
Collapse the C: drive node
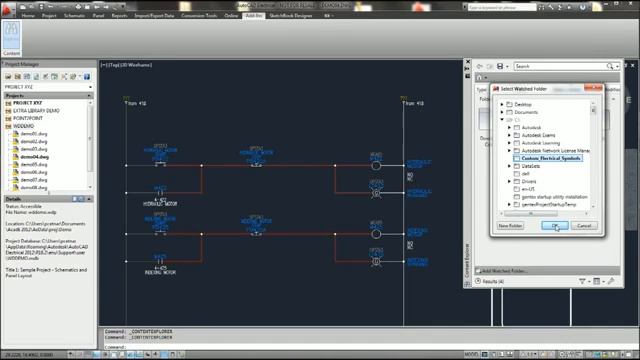point(502,120)
